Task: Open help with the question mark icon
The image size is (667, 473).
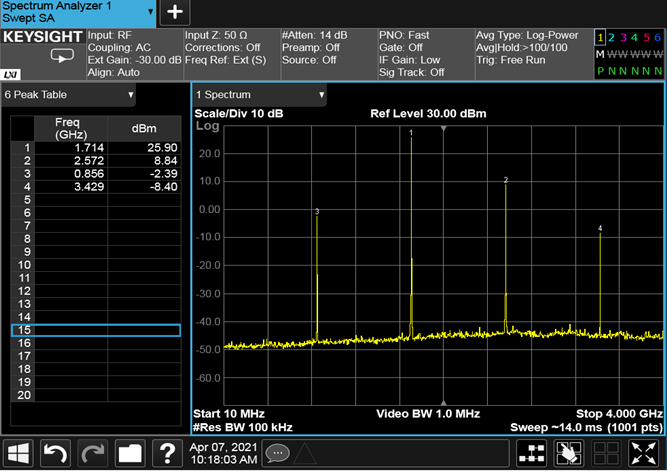Action: 167,453
